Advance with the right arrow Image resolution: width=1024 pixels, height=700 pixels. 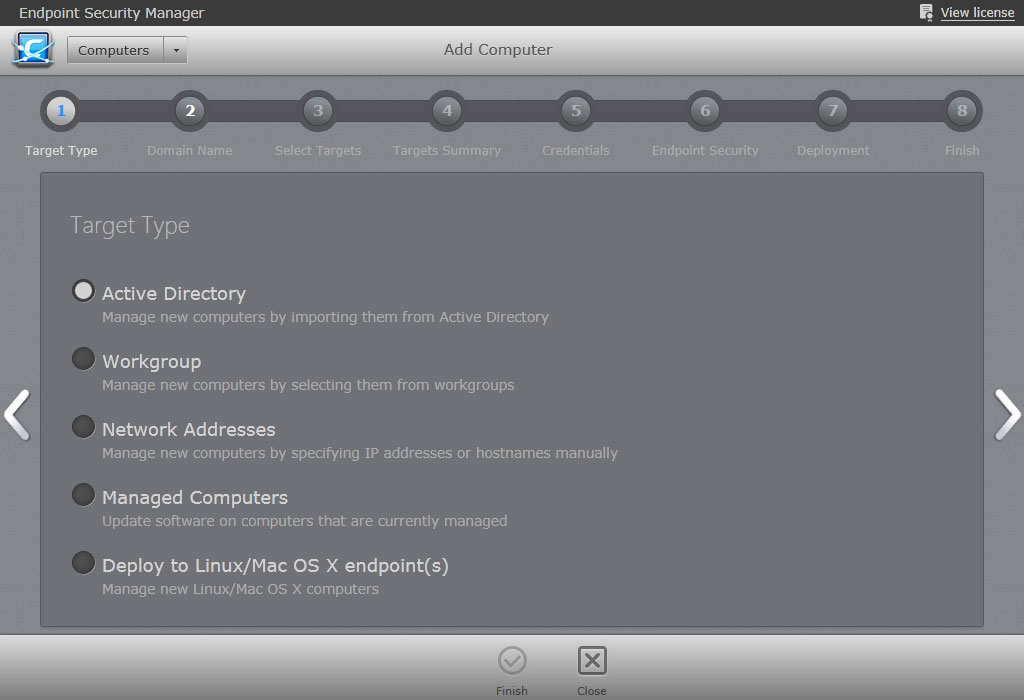[1007, 415]
